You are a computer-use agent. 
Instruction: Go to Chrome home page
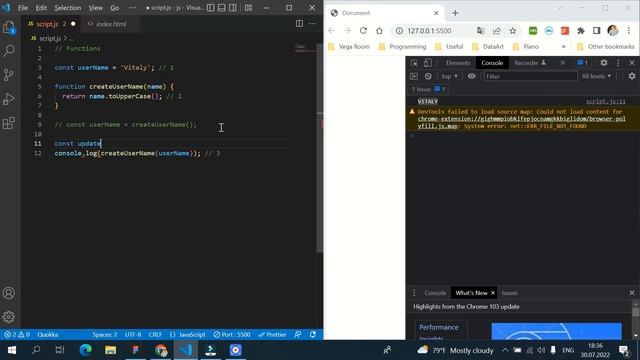[x=379, y=31]
